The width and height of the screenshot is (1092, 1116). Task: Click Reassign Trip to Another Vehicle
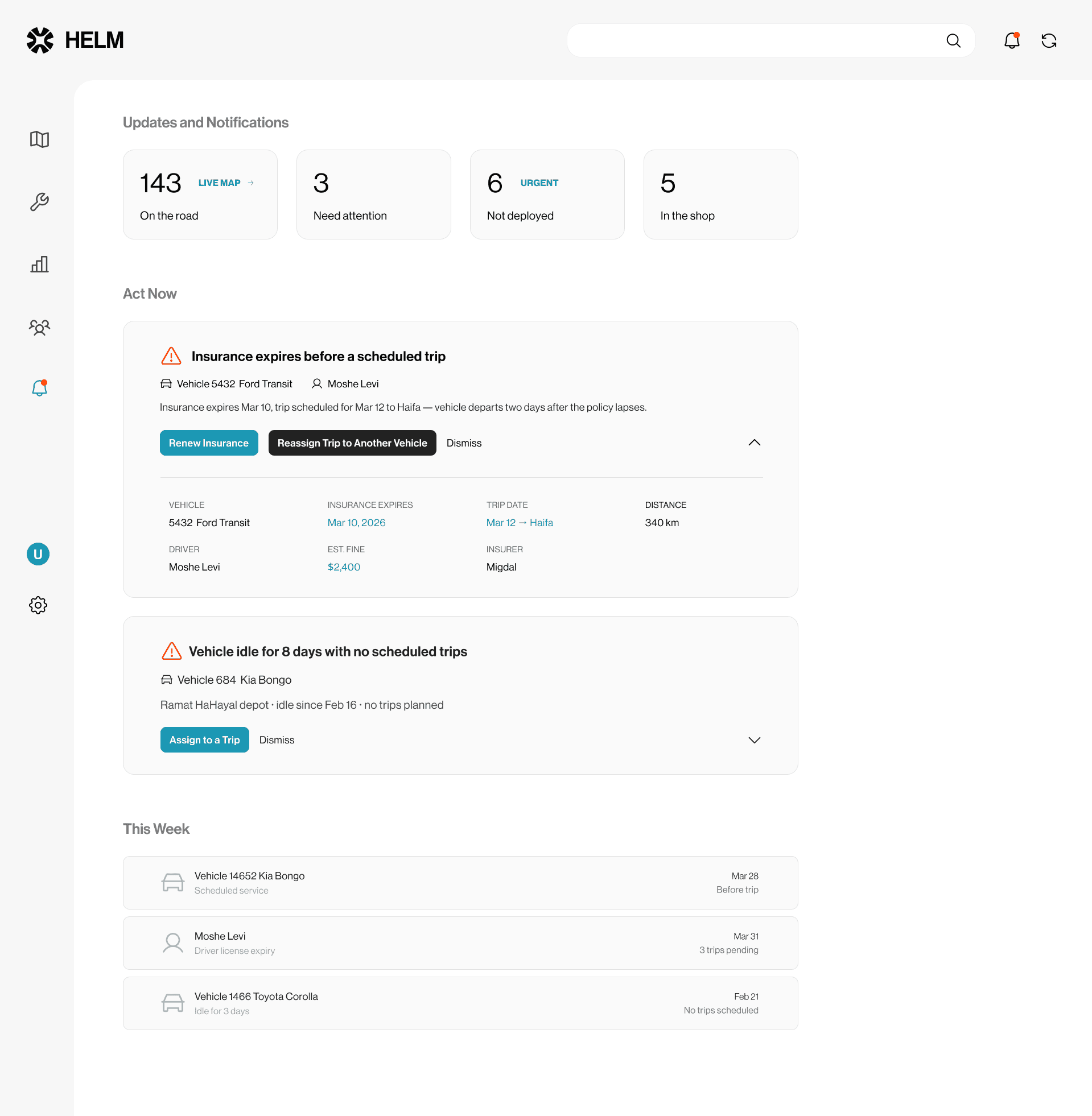click(x=352, y=443)
